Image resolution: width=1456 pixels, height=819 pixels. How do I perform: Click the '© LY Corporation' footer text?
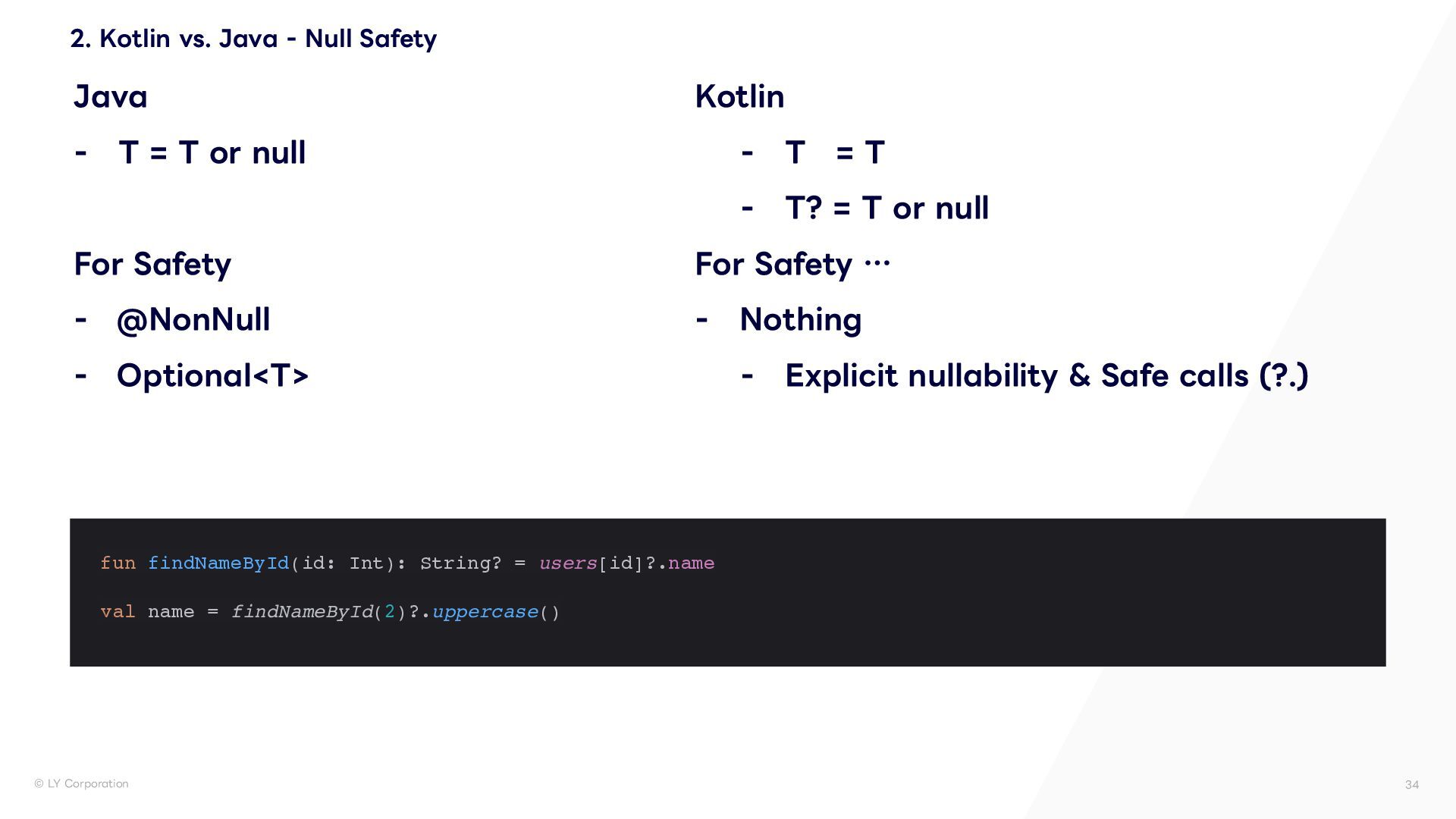(81, 784)
